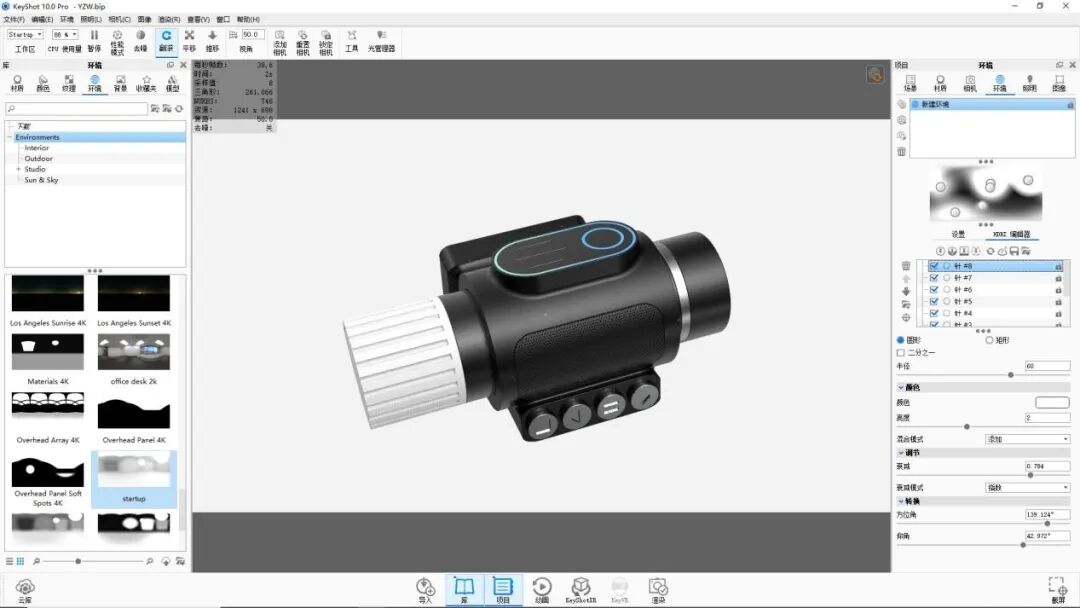Open the 混合模式 blend mode dropdown
1080x608 pixels.
pyautogui.click(x=1030, y=438)
